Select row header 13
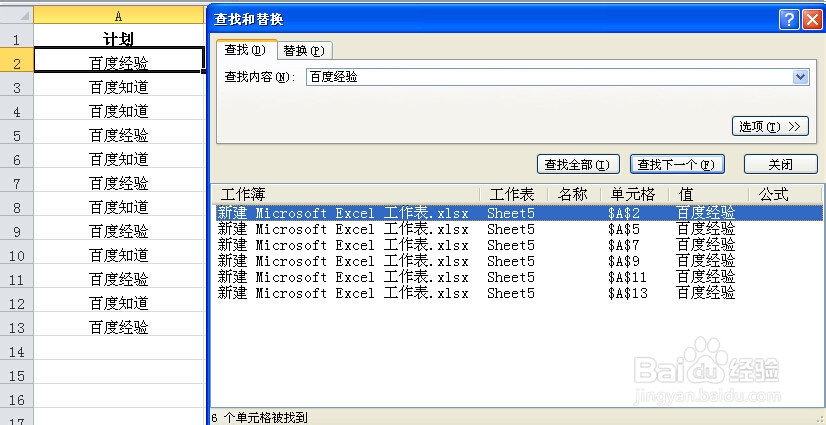This screenshot has height=425, width=826. (x=16, y=325)
